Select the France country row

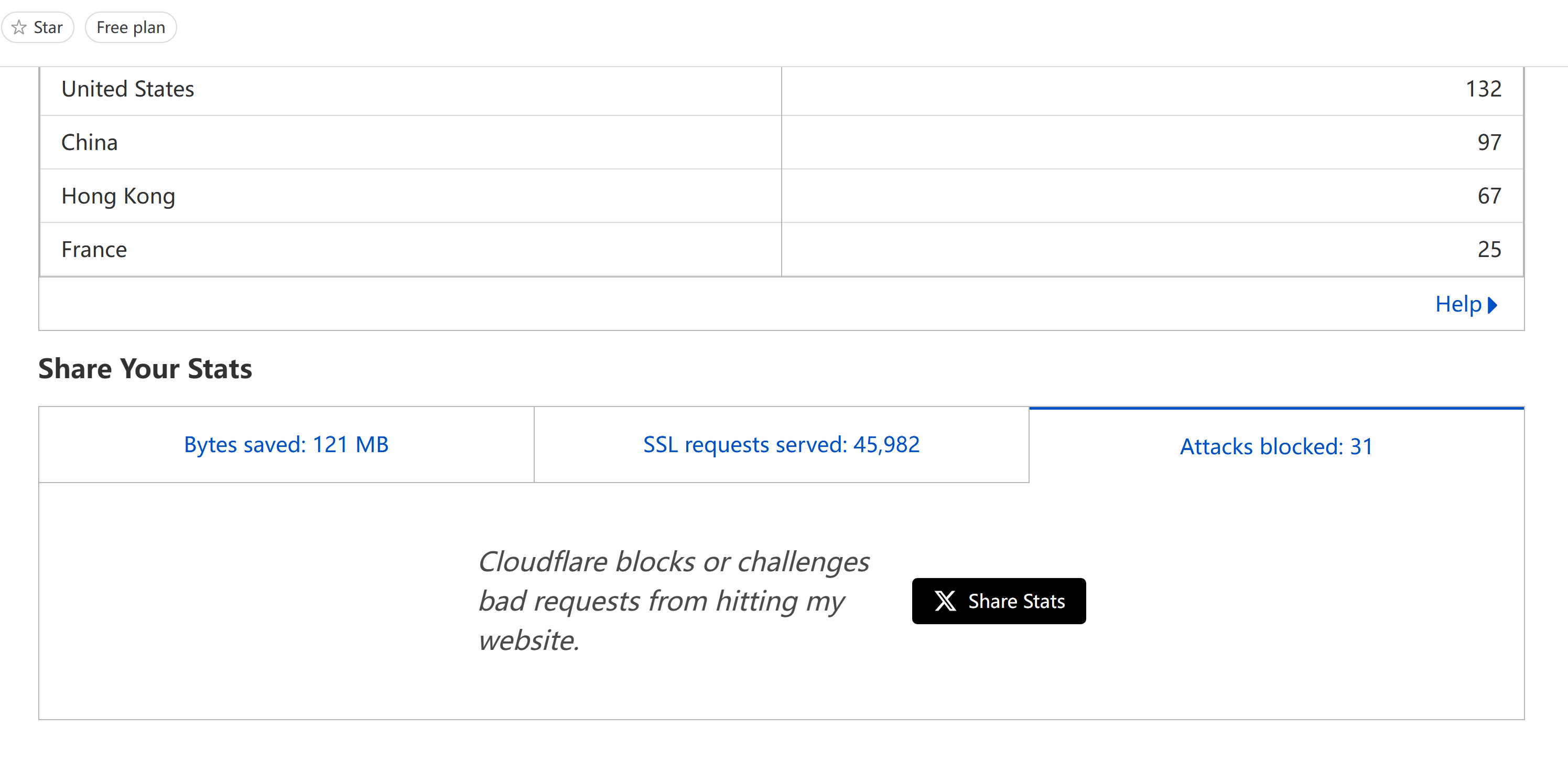782,250
